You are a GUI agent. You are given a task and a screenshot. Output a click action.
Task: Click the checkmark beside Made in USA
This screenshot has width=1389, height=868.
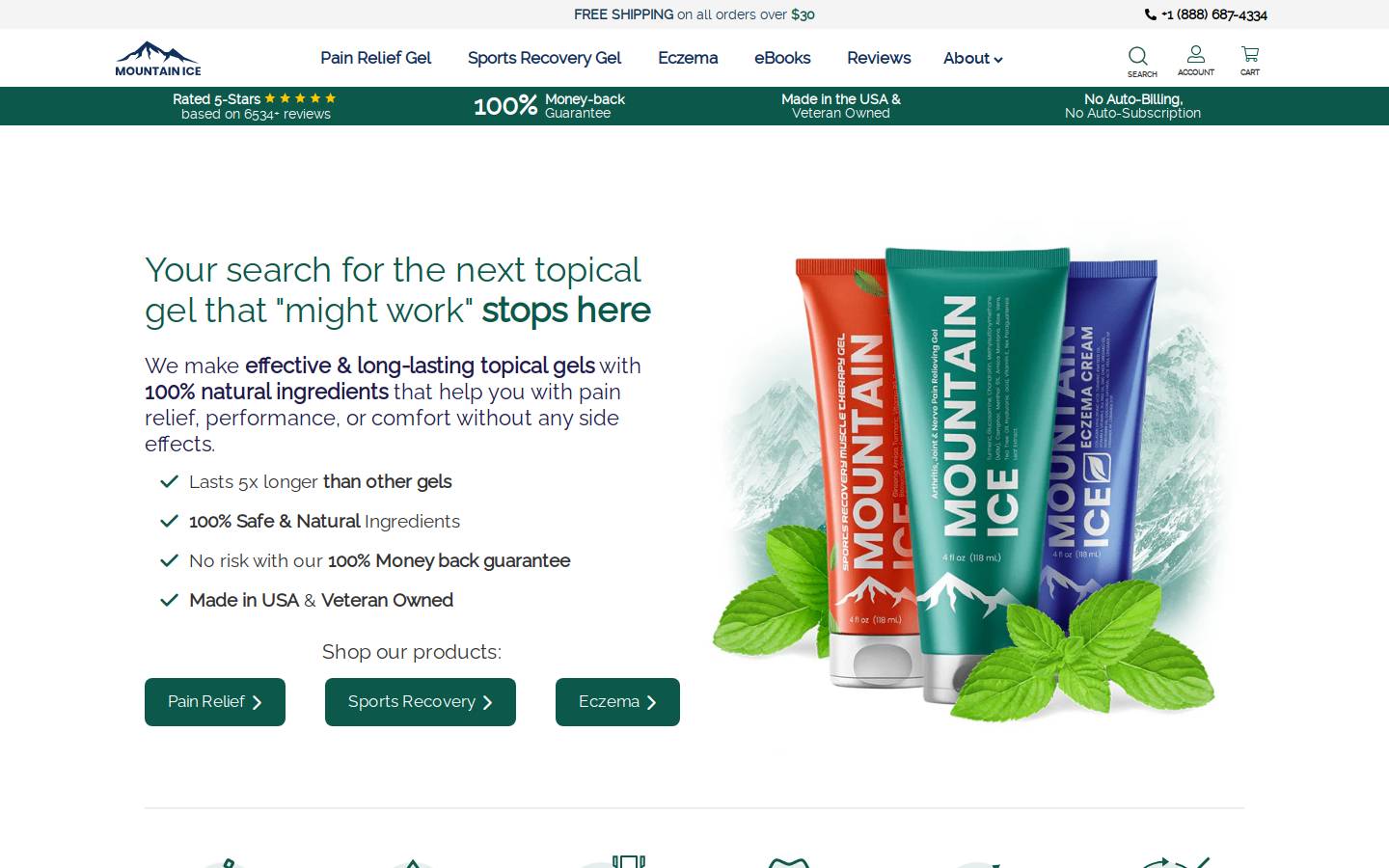pos(169,600)
